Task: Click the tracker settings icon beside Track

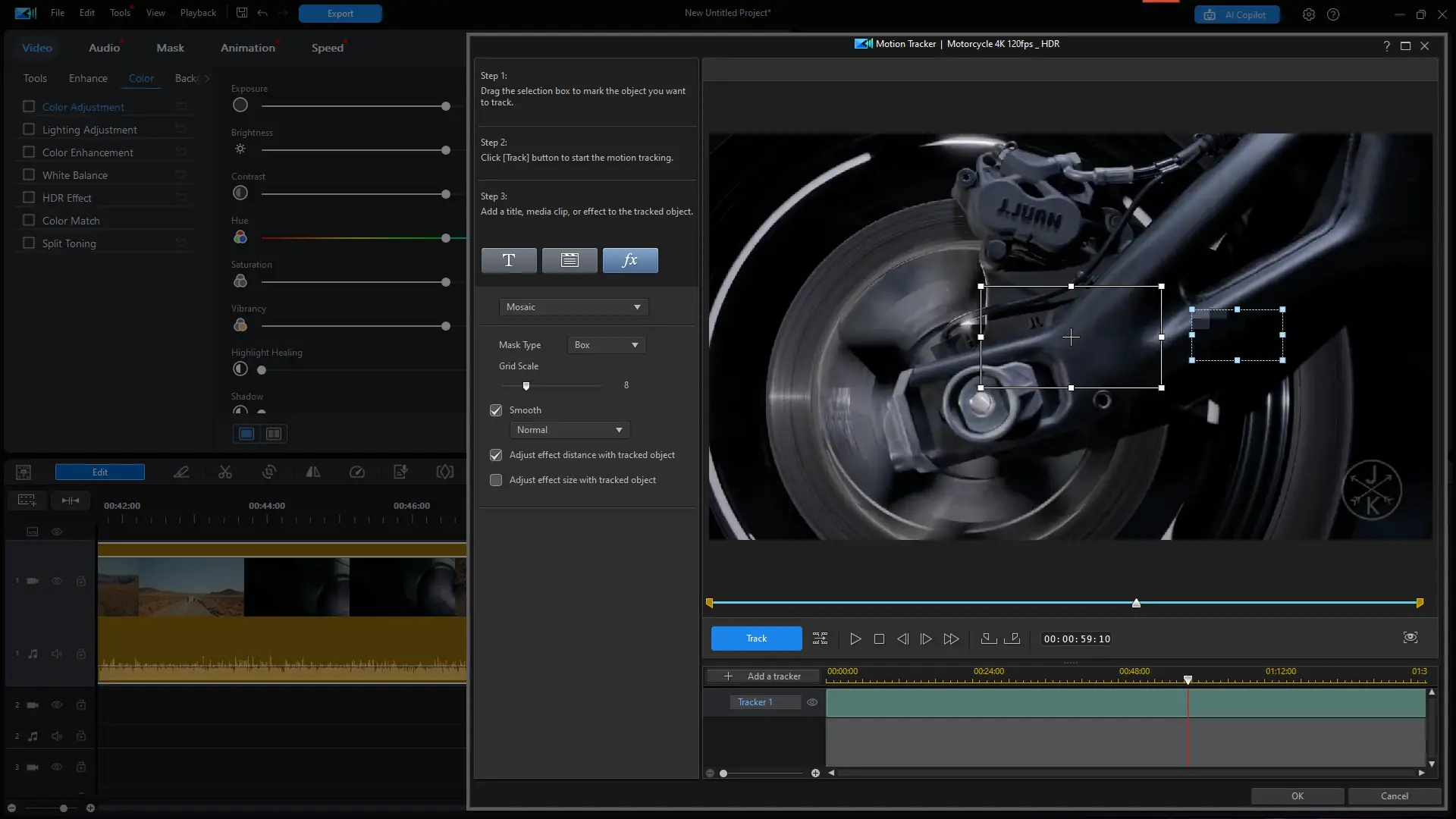Action: tap(820, 639)
